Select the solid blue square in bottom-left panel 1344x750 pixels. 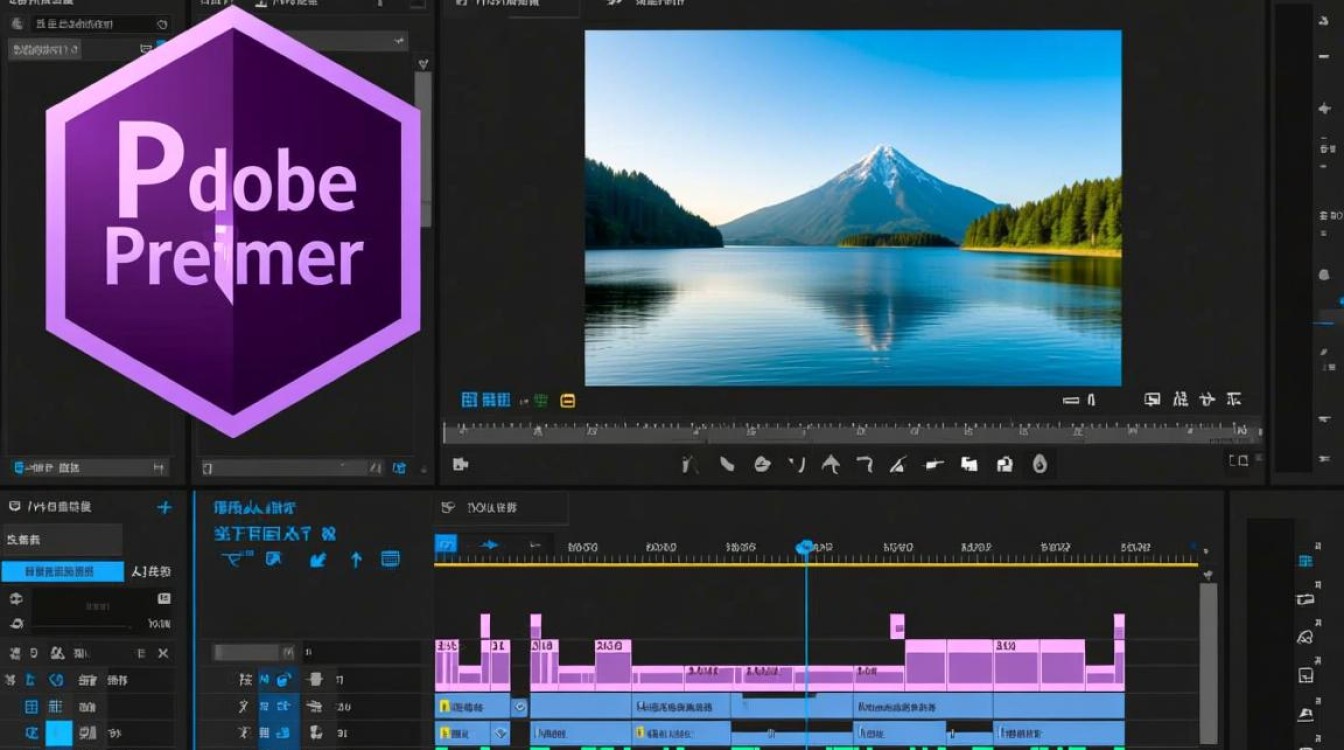[x=59, y=734]
